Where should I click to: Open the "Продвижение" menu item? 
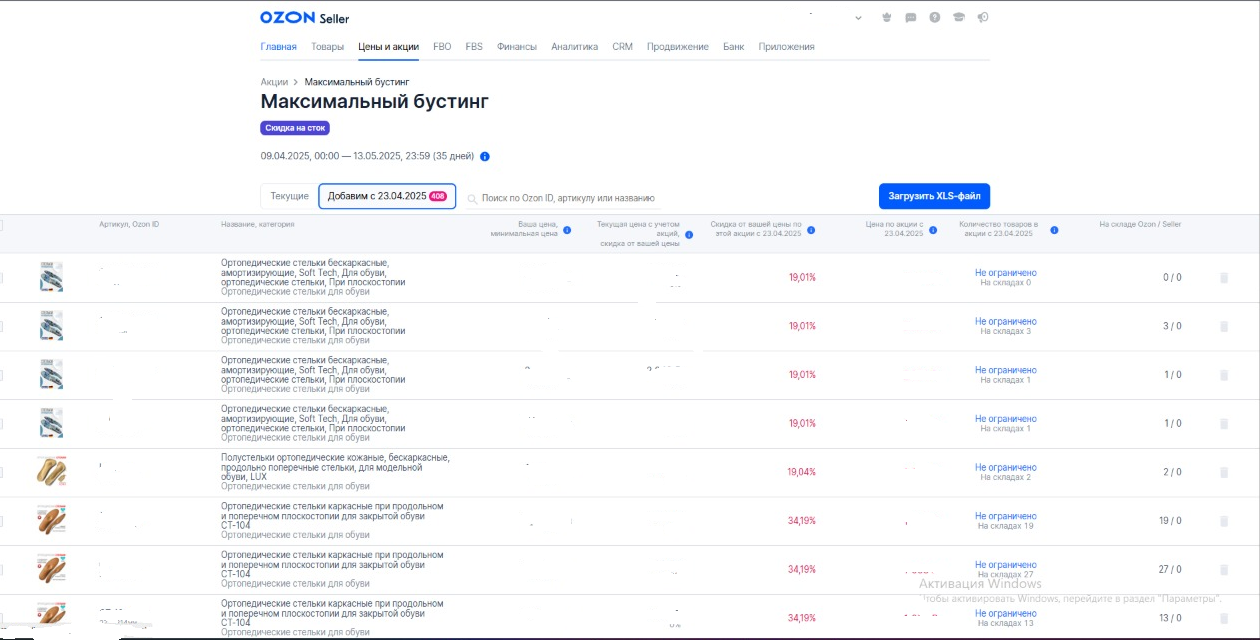point(677,47)
